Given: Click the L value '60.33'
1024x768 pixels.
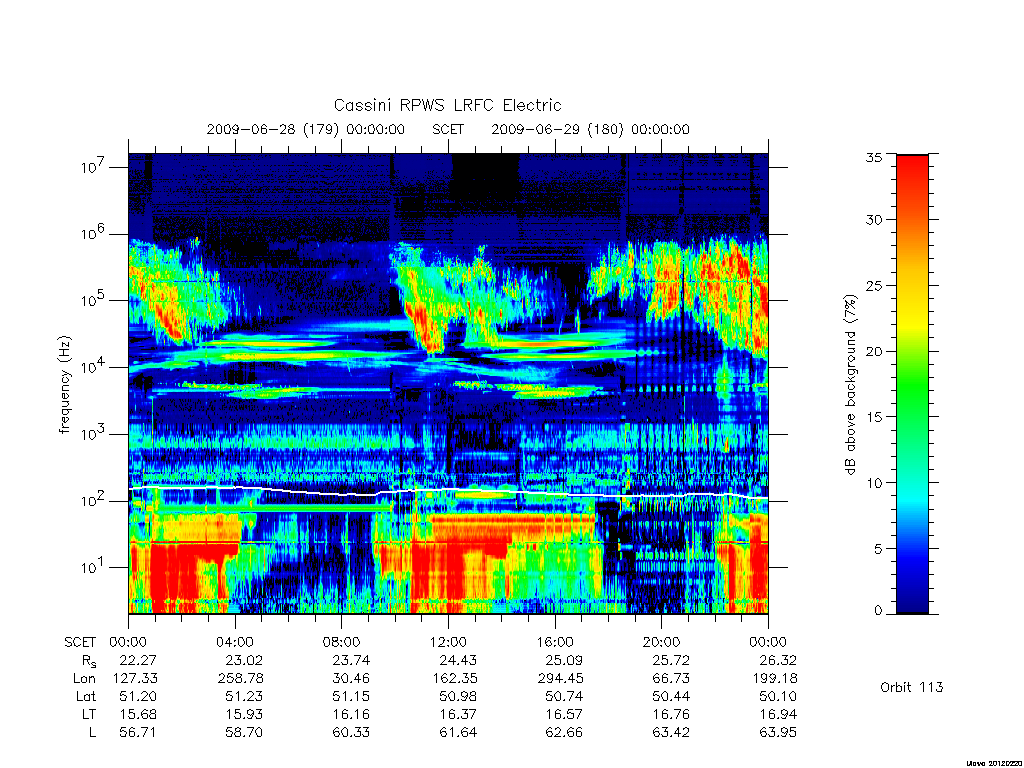Looking at the screenshot, I should (x=351, y=733).
